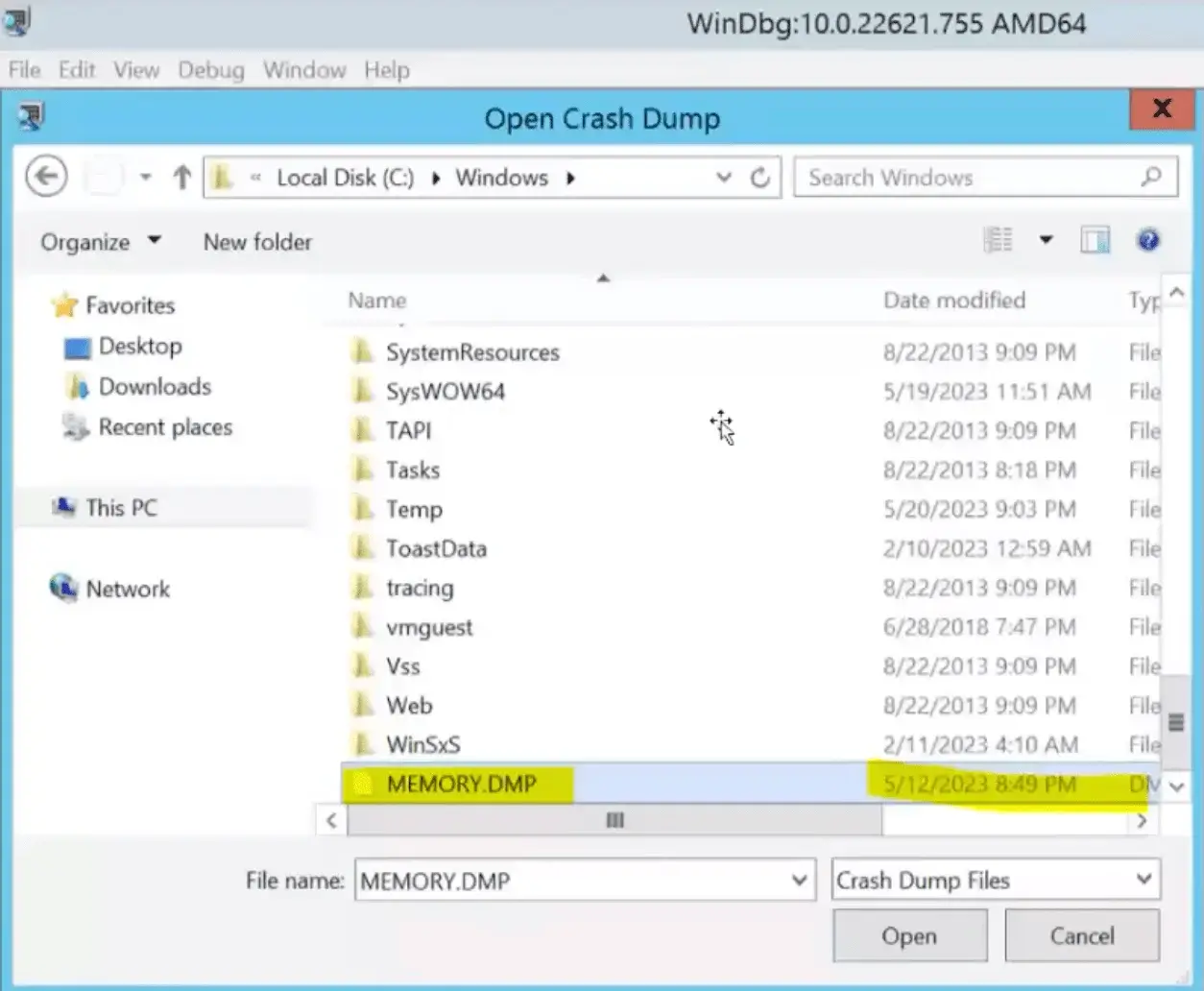The width and height of the screenshot is (1204, 991).
Task: Click vertical scrollbar up arrow
Action: tap(1176, 293)
